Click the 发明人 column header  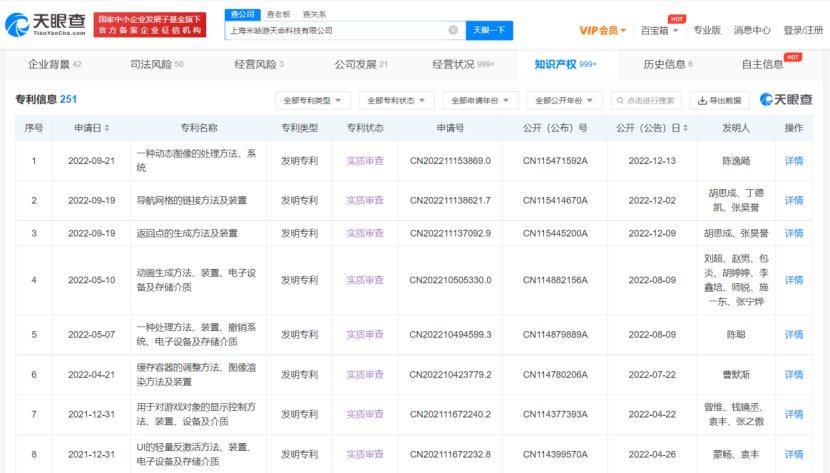tap(736, 128)
